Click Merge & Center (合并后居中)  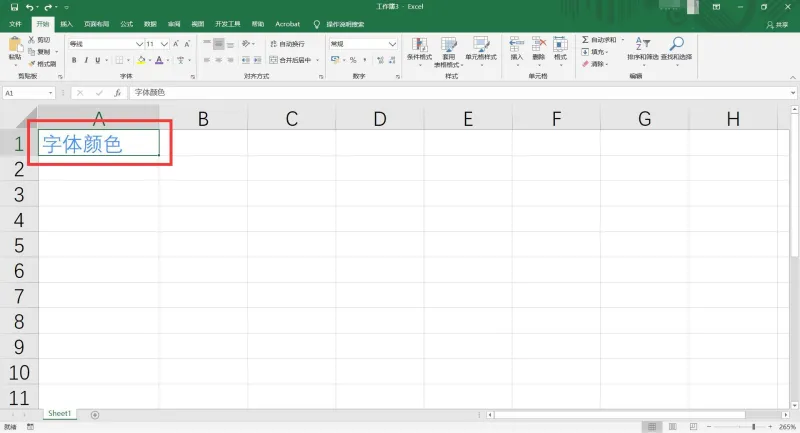coord(290,60)
